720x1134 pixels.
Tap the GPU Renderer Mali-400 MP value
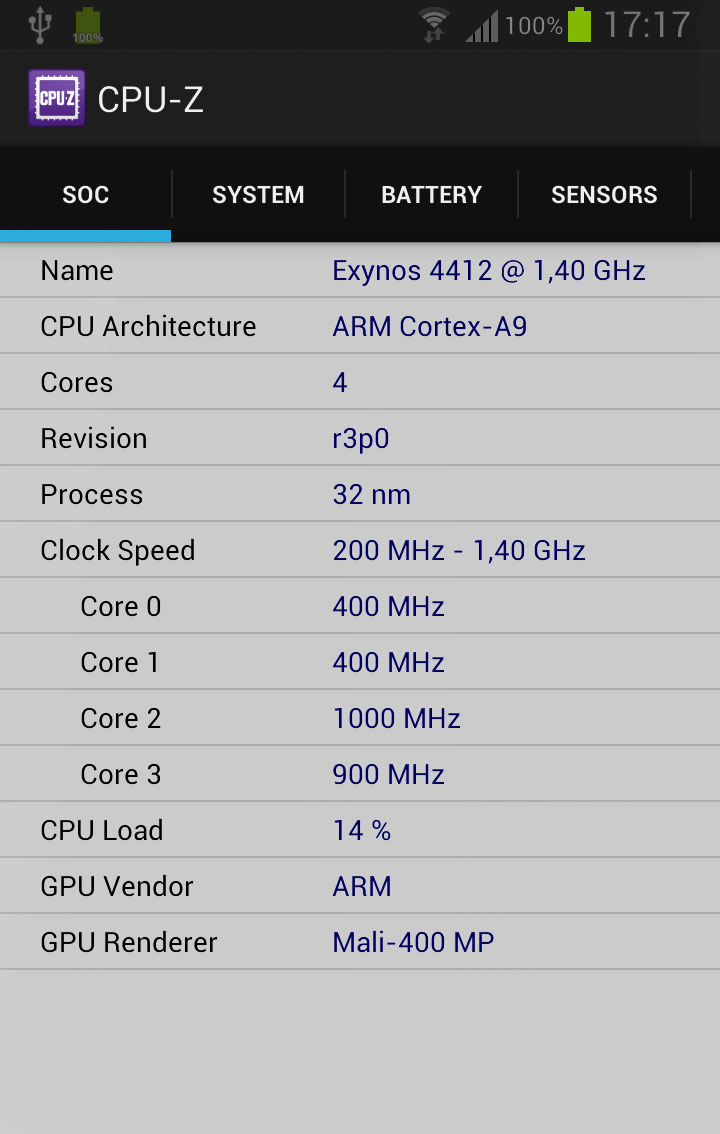tap(413, 943)
